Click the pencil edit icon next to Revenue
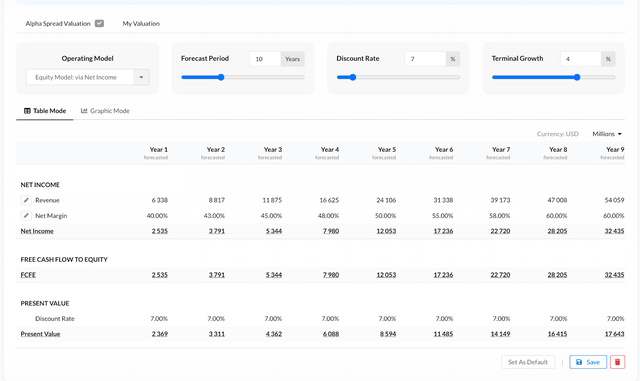 (26, 200)
